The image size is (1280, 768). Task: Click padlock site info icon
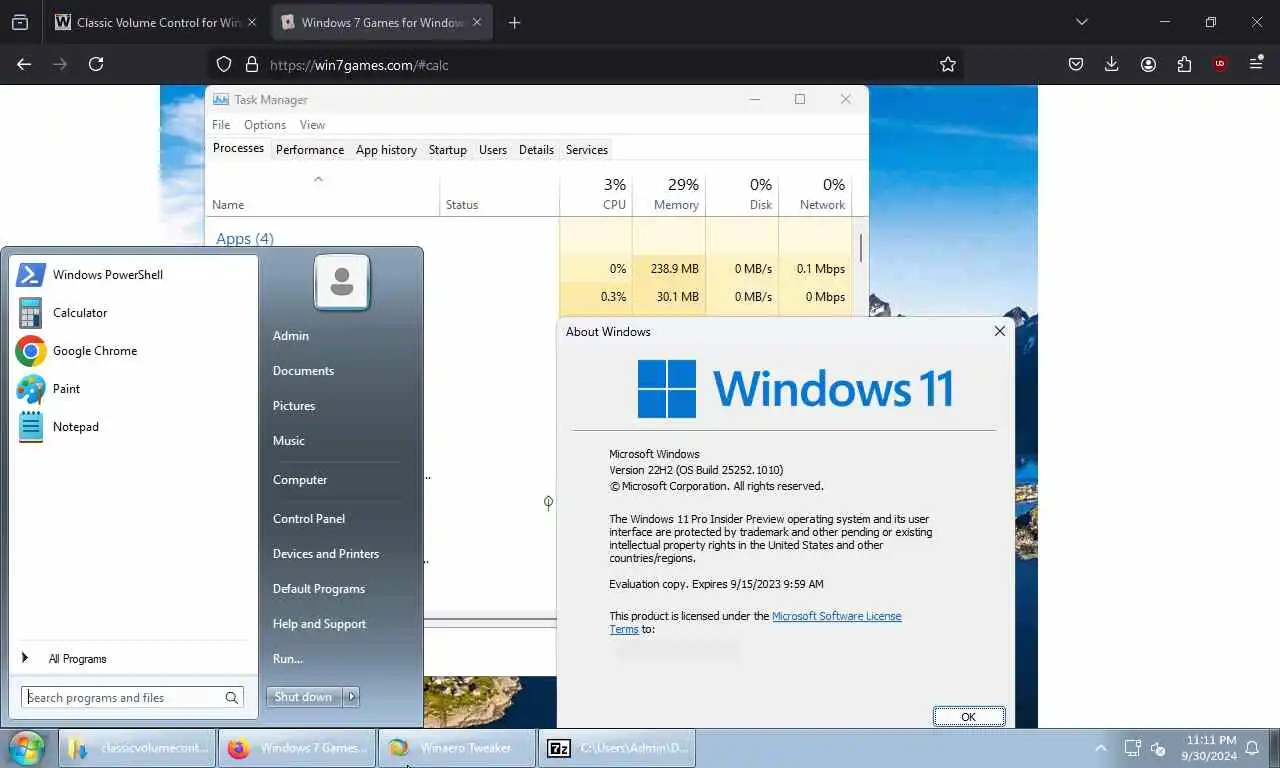[x=251, y=64]
